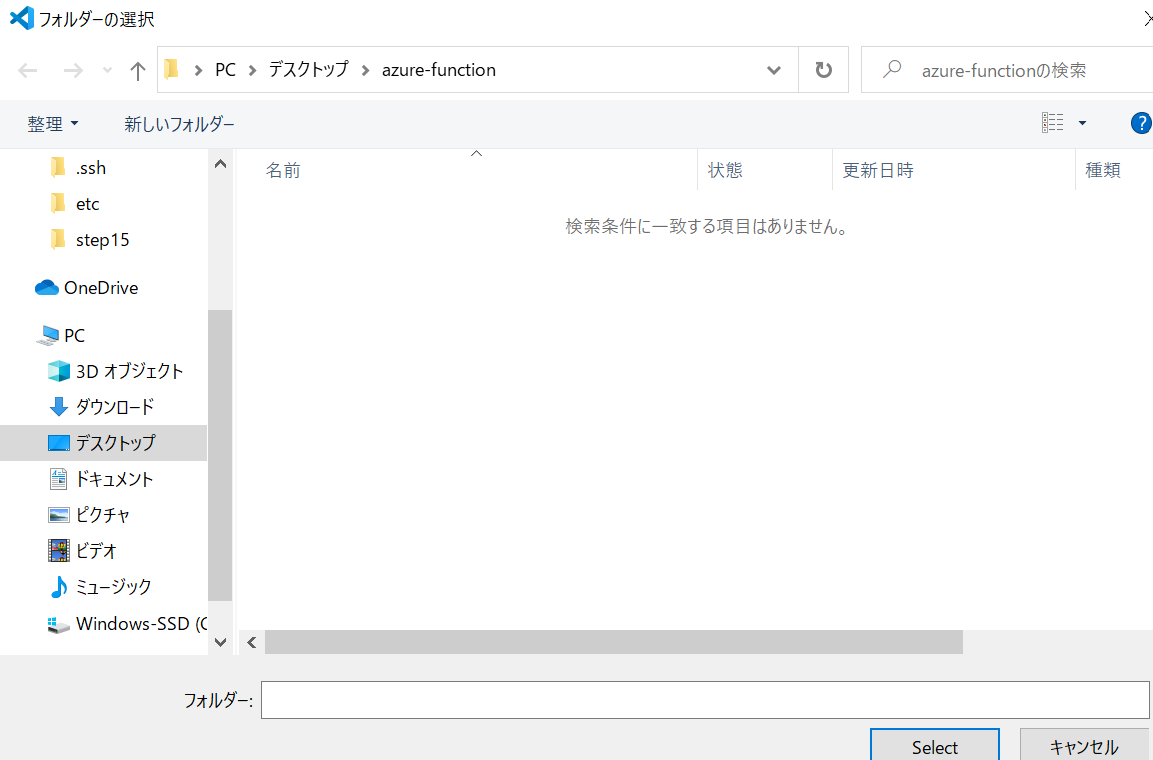Open the ダウンロード folder in sidebar
The image size is (1153, 760).
point(114,407)
